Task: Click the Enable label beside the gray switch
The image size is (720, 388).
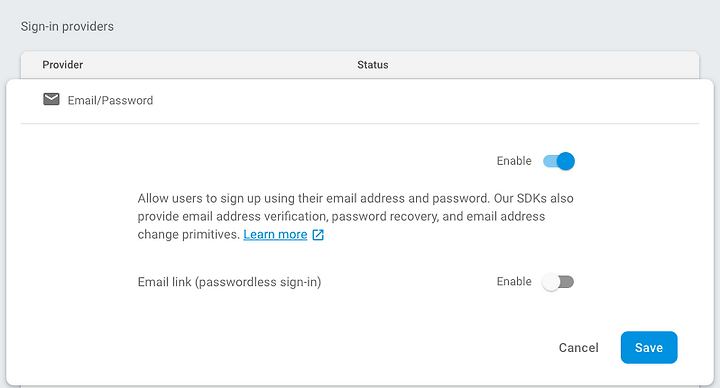Action: click(514, 281)
